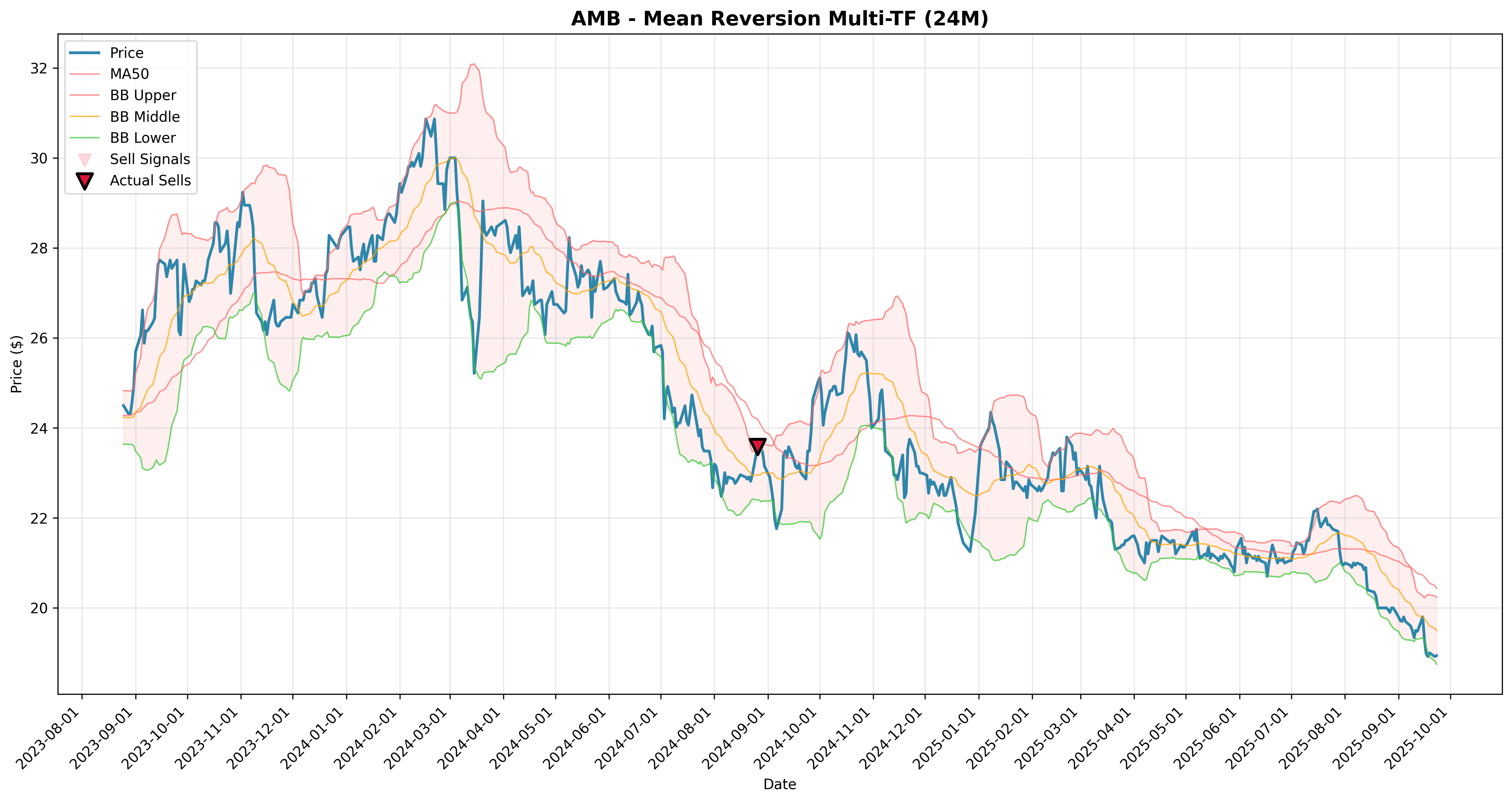The image size is (1512, 802).
Task: Click the BB Middle orange legend line
Action: tap(85, 117)
